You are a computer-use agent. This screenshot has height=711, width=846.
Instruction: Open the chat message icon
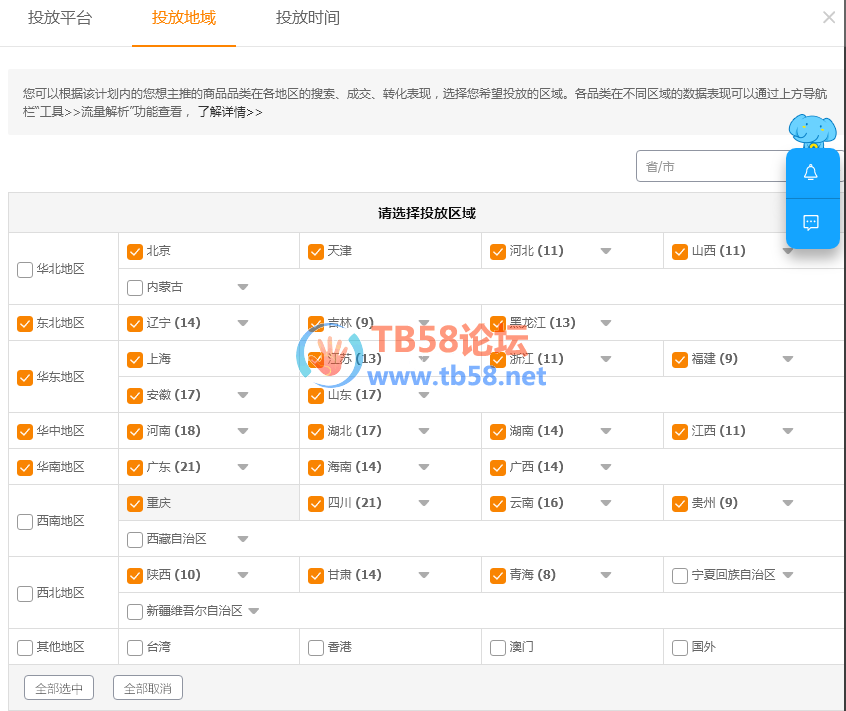click(x=811, y=222)
